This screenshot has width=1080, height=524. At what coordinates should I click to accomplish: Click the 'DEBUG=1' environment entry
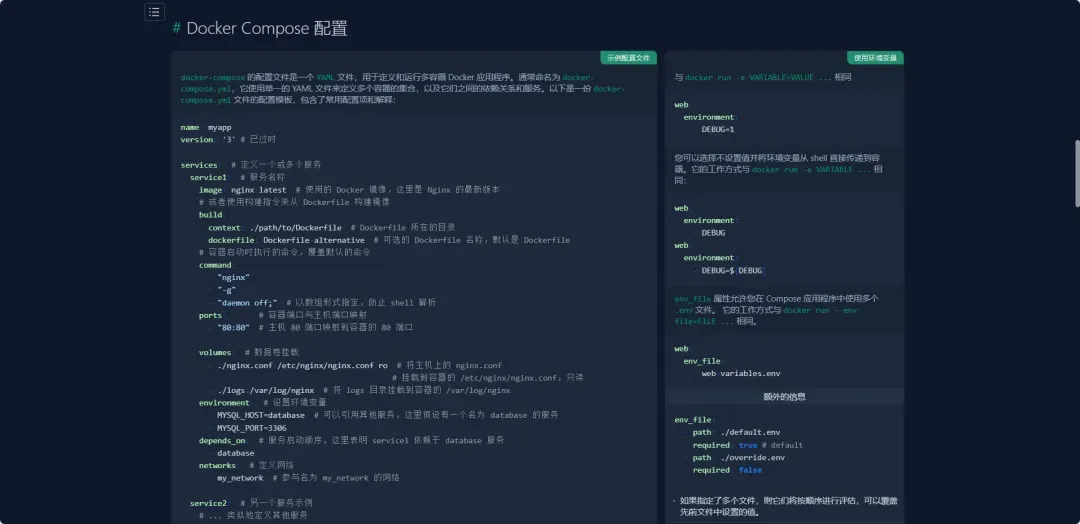[718, 129]
